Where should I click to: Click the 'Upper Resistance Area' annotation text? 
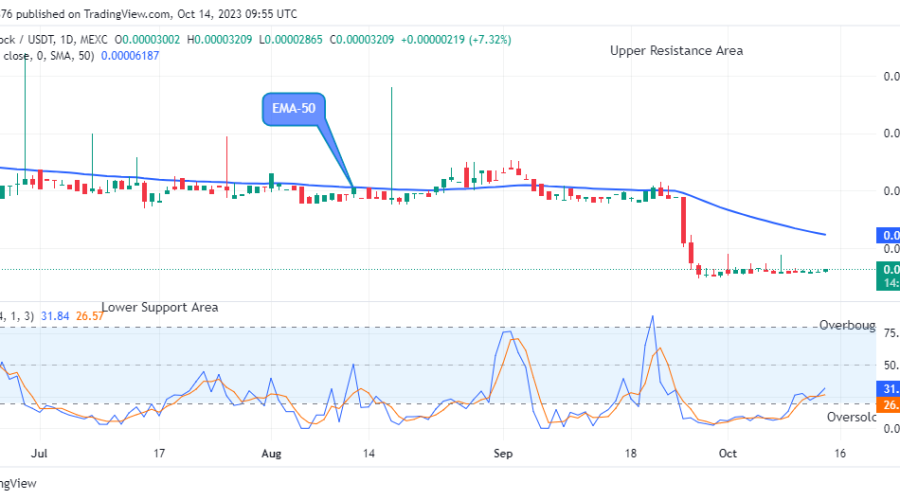(676, 51)
